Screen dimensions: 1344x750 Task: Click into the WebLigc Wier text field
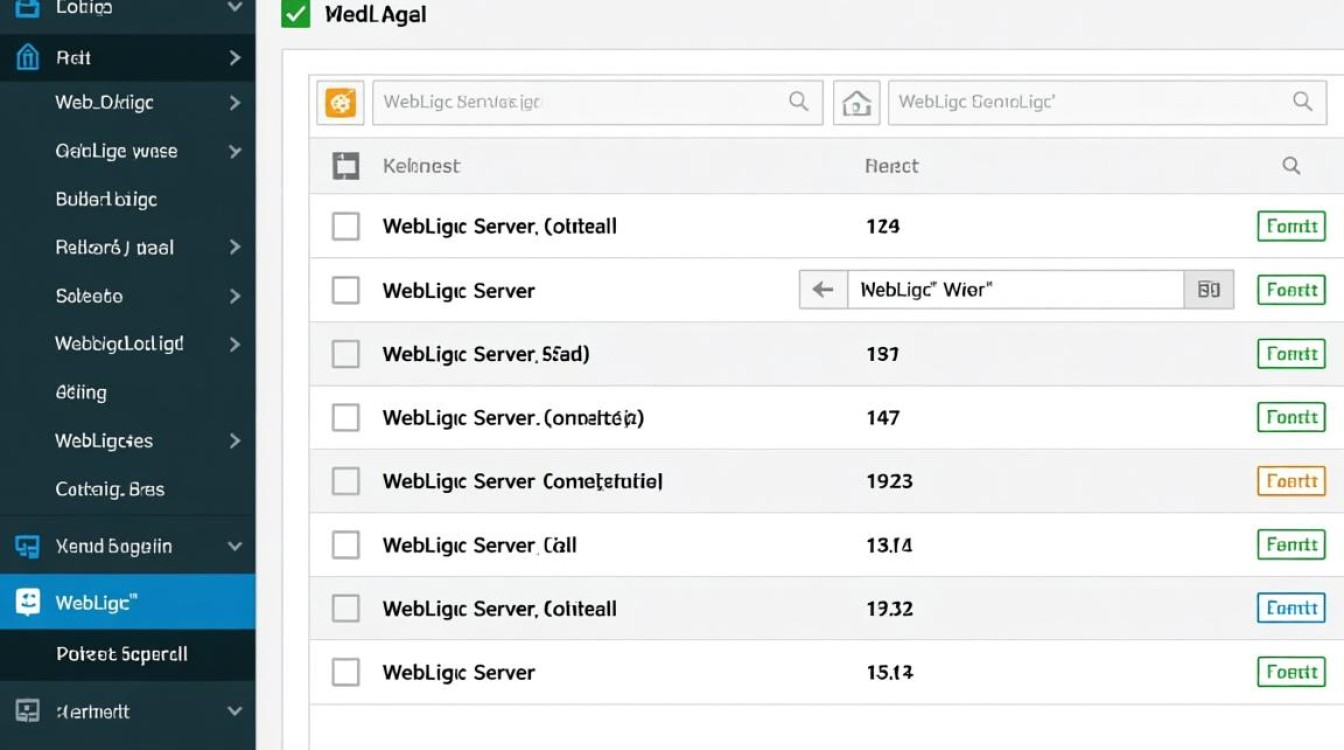tap(1015, 290)
